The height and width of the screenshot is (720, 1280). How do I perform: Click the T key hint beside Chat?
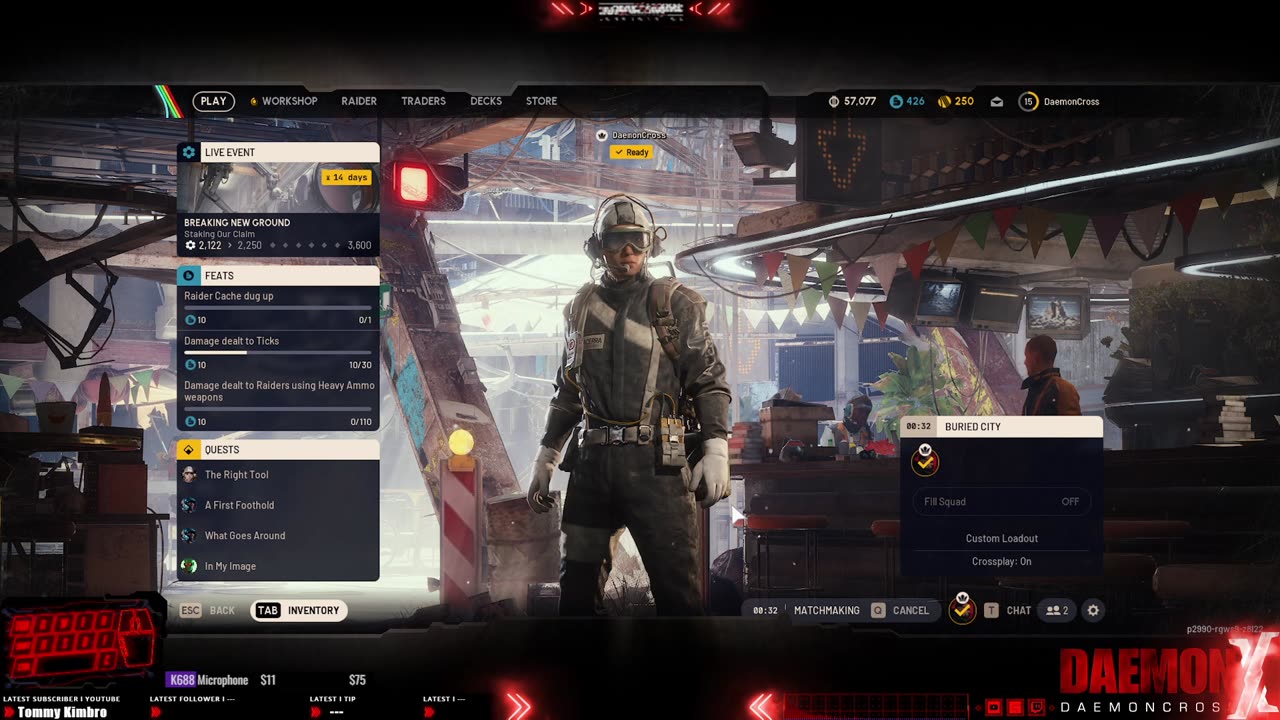point(991,610)
